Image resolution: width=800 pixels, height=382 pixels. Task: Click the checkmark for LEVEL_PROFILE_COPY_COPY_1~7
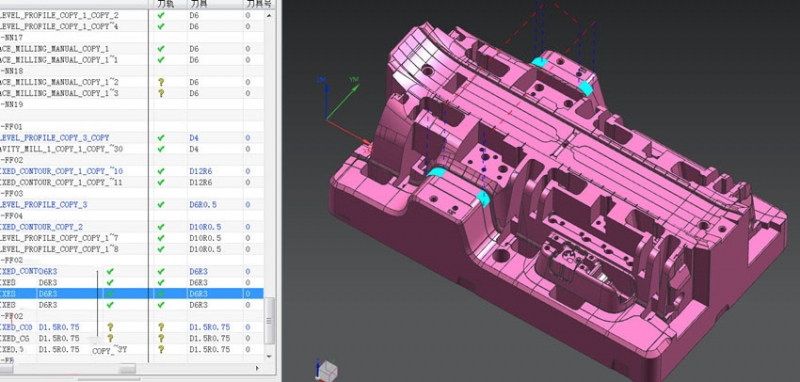161,238
